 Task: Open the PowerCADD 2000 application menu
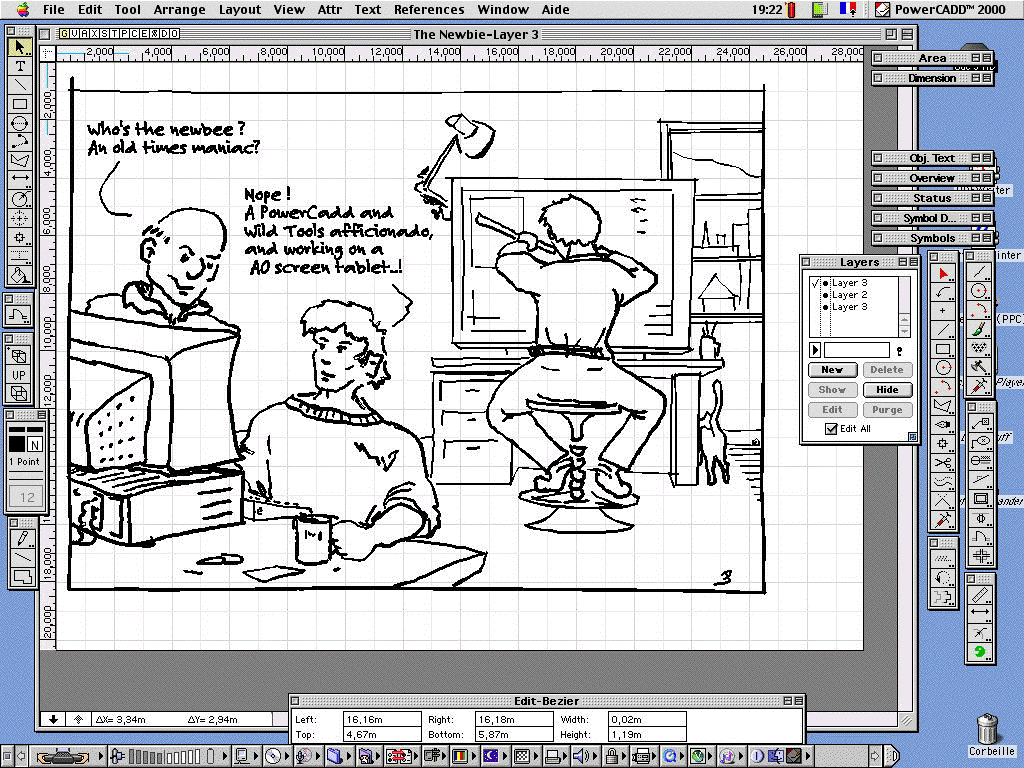pyautogui.click(x=940, y=9)
